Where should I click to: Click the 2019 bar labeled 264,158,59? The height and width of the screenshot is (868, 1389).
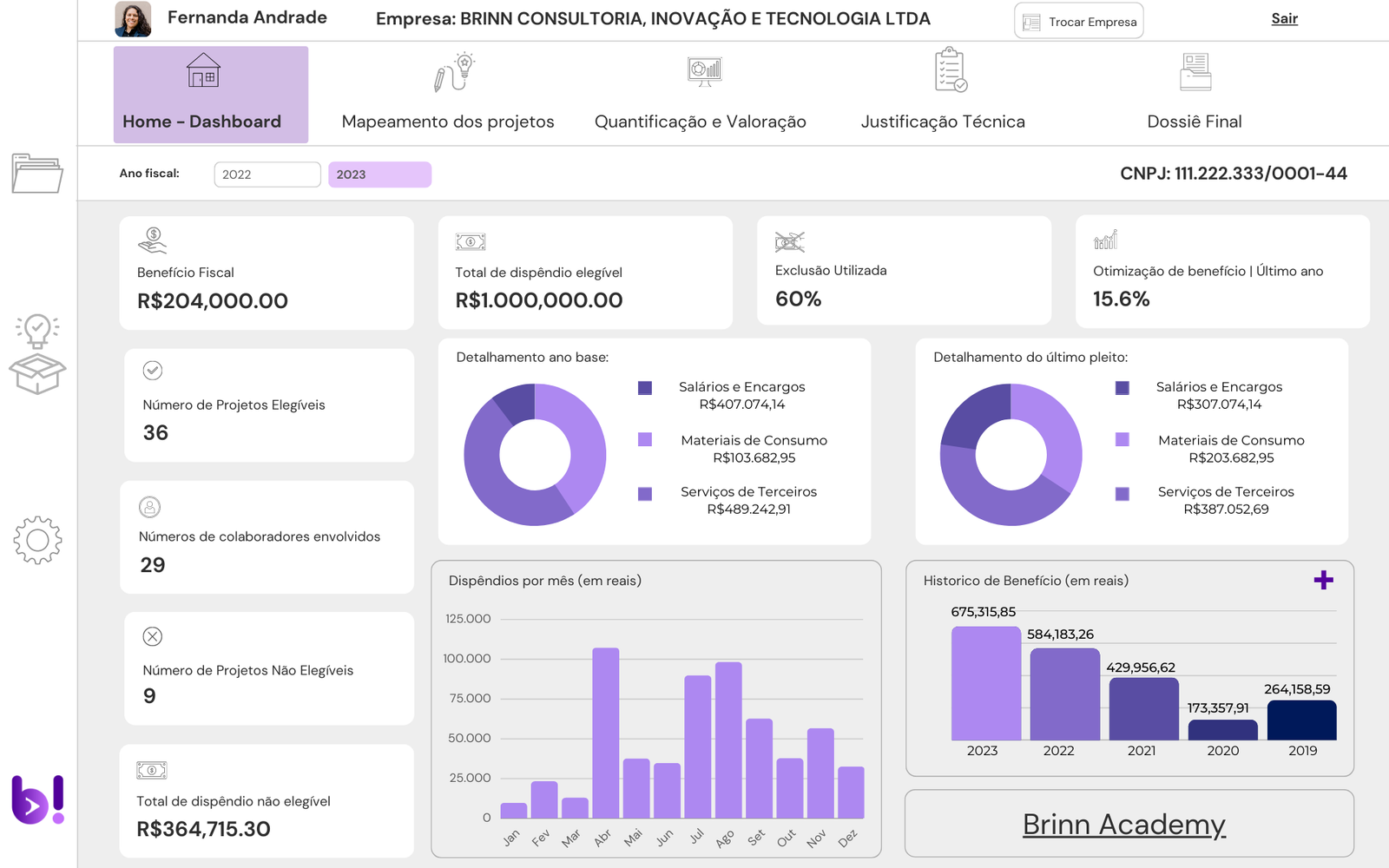(x=1302, y=720)
